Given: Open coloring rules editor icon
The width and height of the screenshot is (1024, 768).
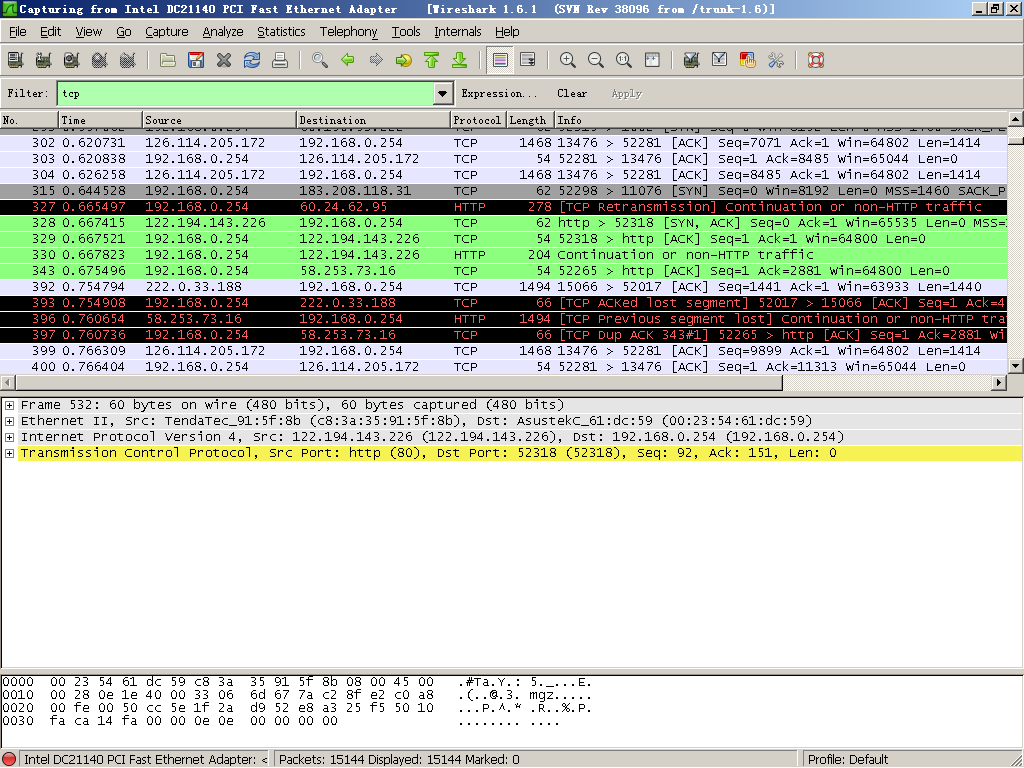Looking at the screenshot, I should [x=748, y=60].
